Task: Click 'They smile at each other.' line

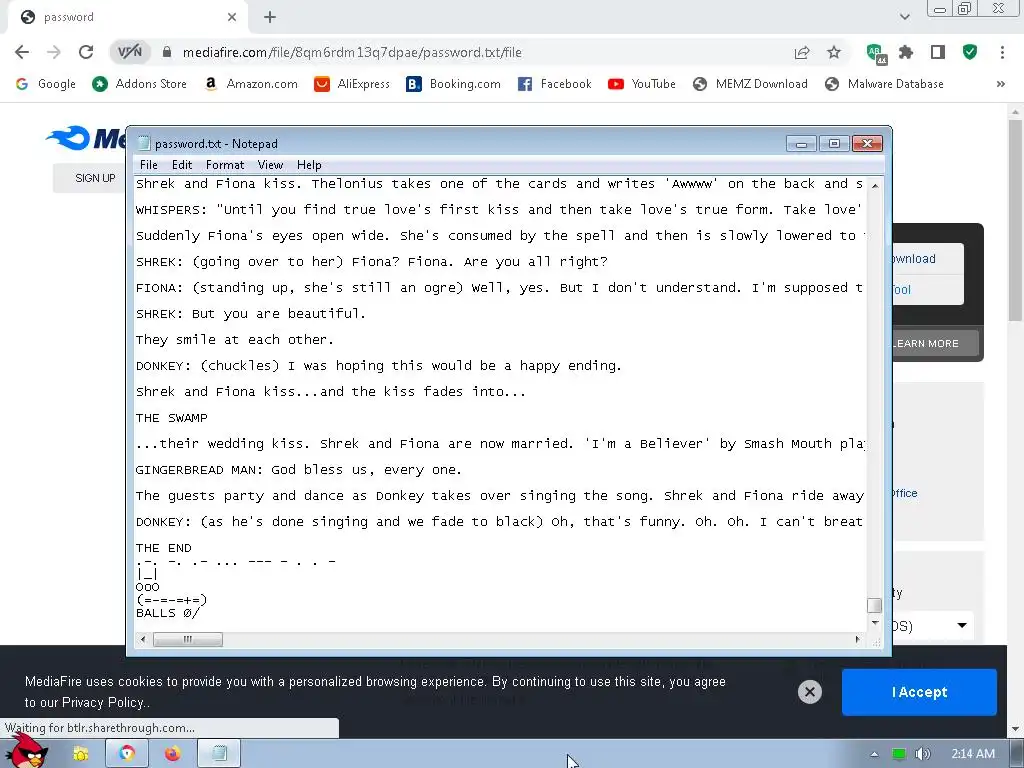Action: click(234, 340)
